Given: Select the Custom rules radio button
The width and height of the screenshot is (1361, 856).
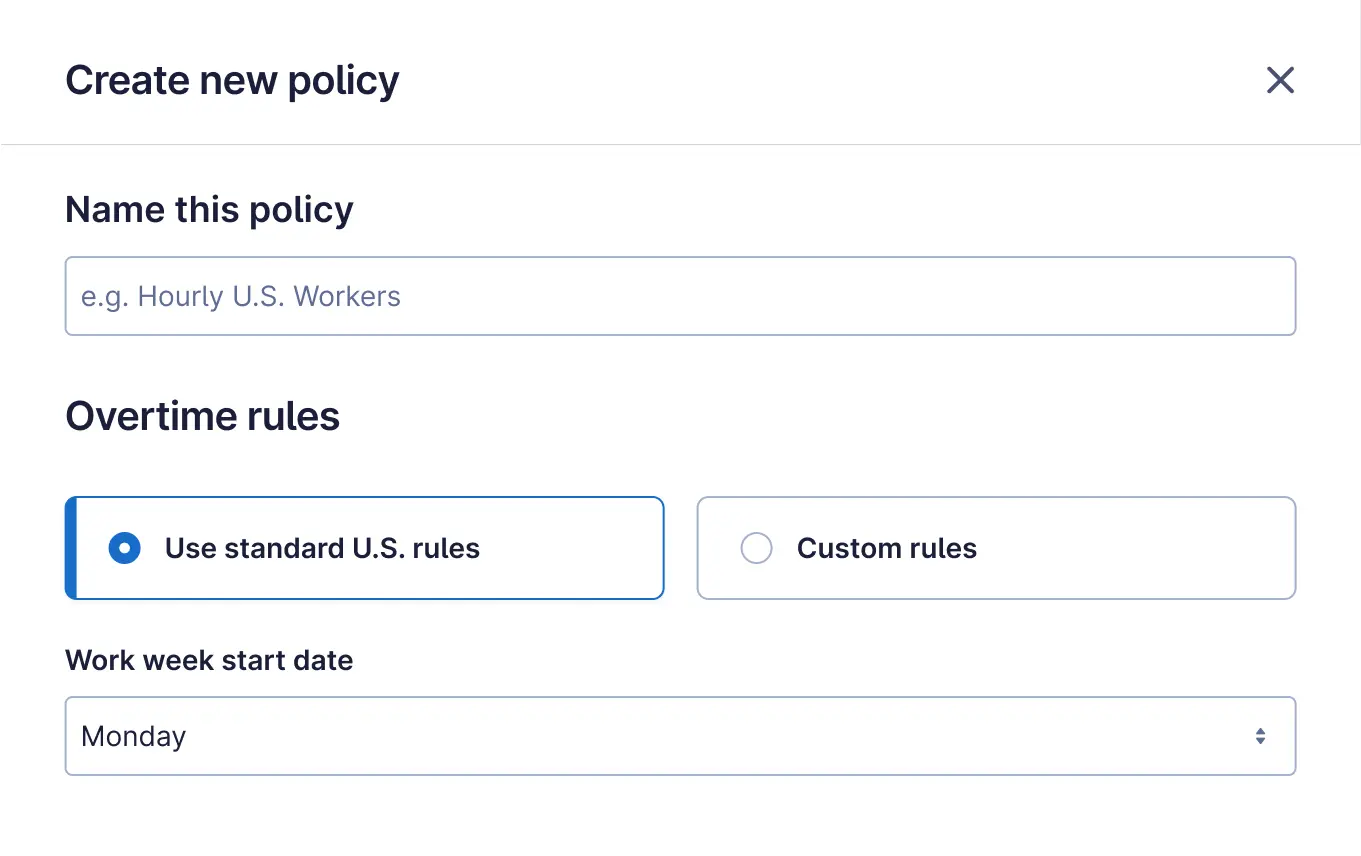Looking at the screenshot, I should [x=756, y=548].
